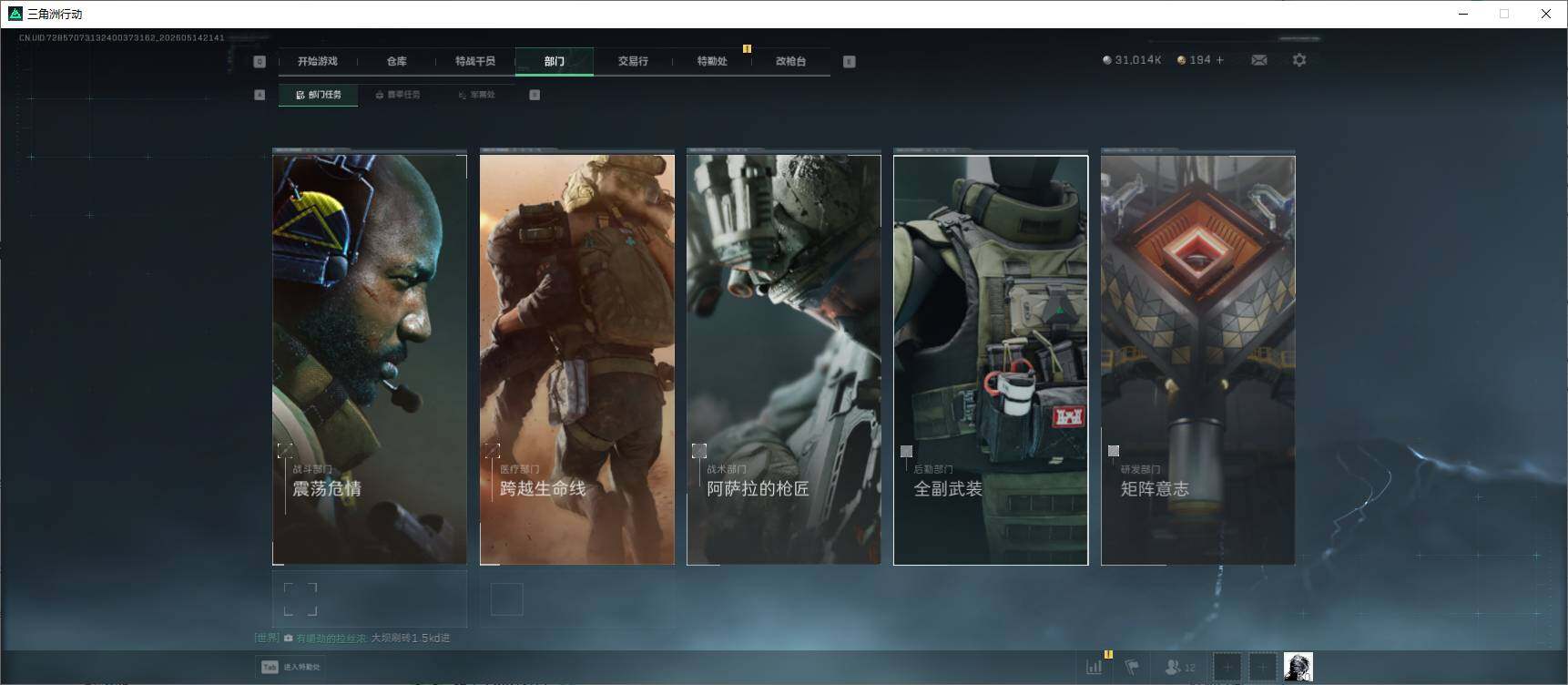Image resolution: width=1568 pixels, height=685 pixels.
Task: Click the next-tab key icon right of 改枪台
Action: point(849,61)
